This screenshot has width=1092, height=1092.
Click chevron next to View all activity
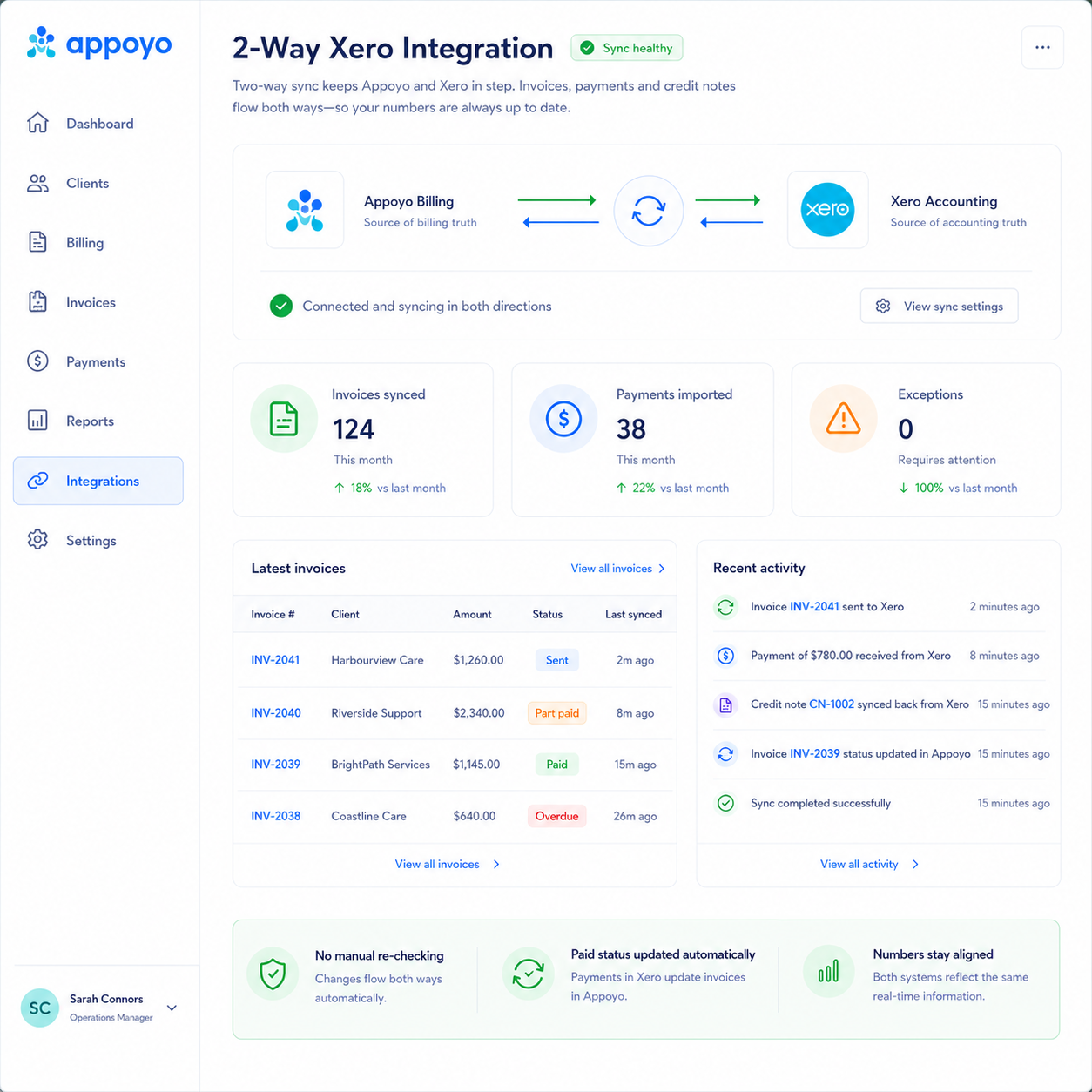[915, 865]
